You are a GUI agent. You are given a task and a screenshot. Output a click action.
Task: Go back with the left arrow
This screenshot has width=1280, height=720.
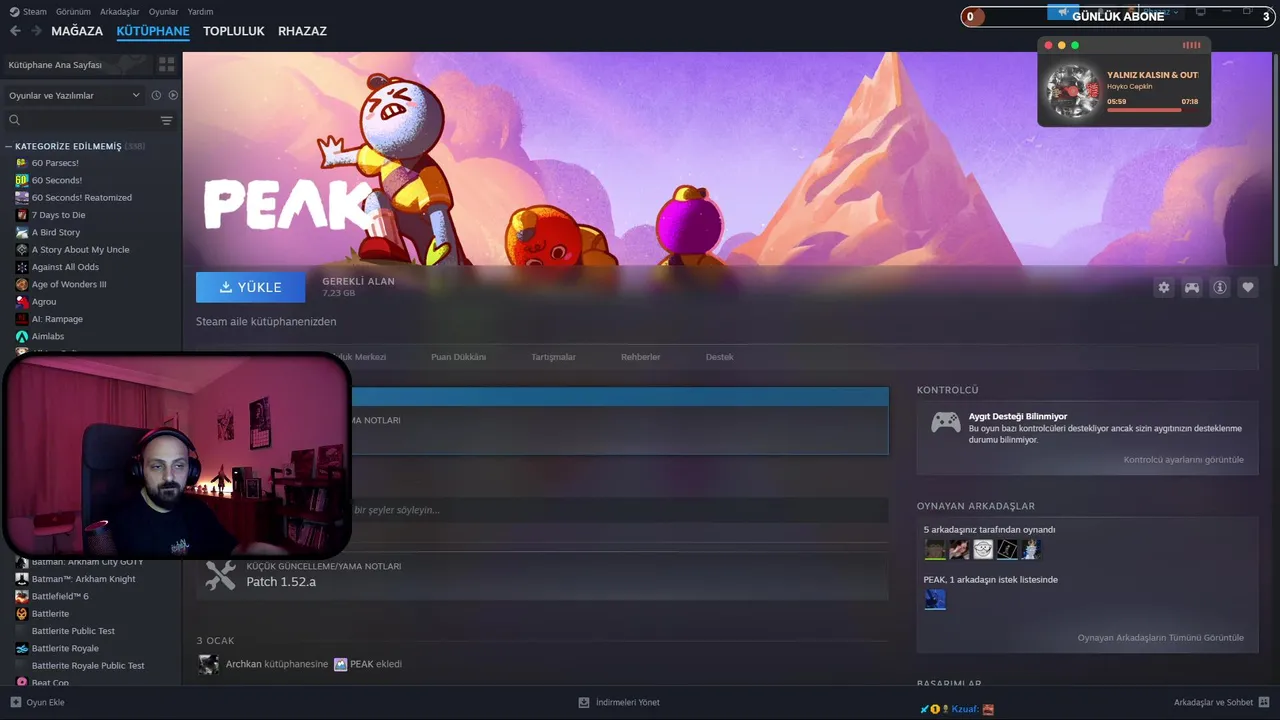pos(15,31)
